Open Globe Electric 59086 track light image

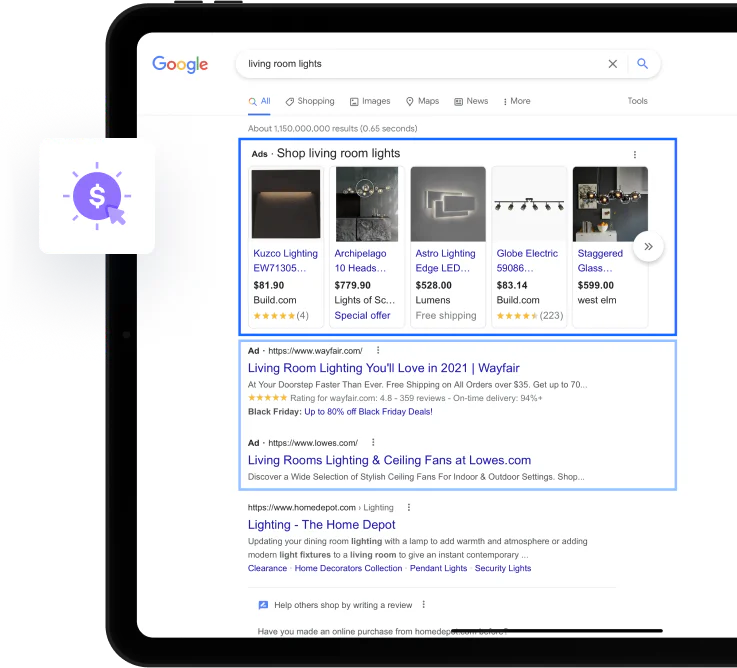[529, 204]
